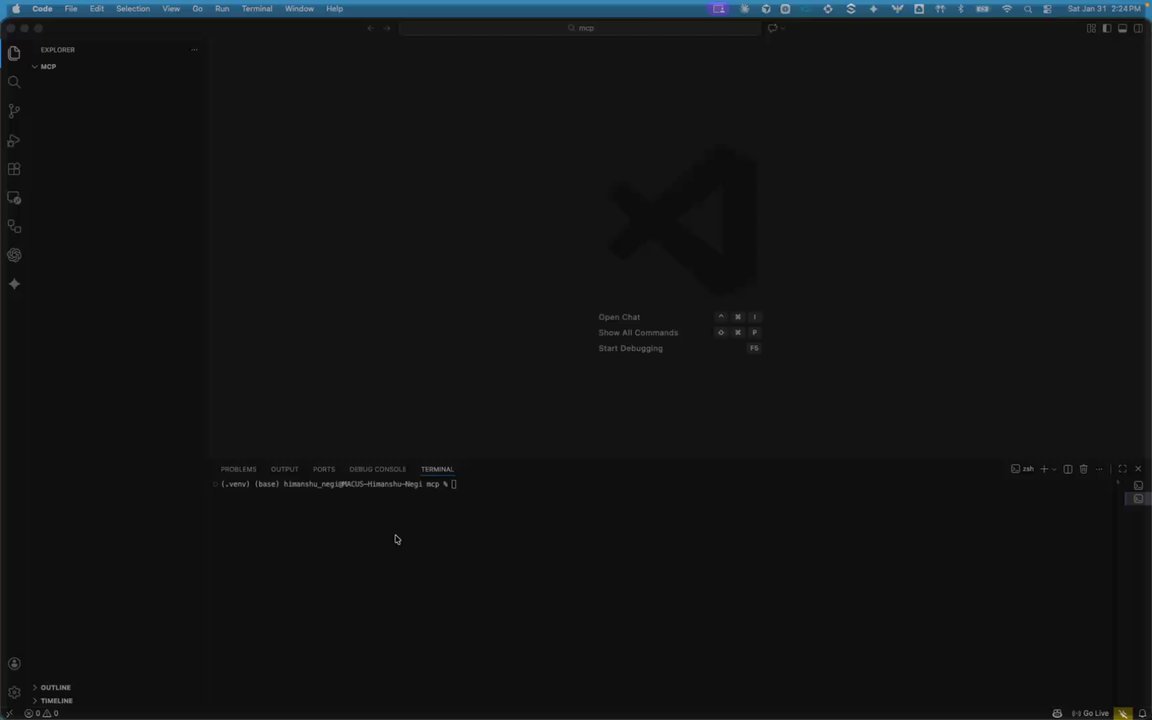Open the Selection menu

tap(133, 9)
